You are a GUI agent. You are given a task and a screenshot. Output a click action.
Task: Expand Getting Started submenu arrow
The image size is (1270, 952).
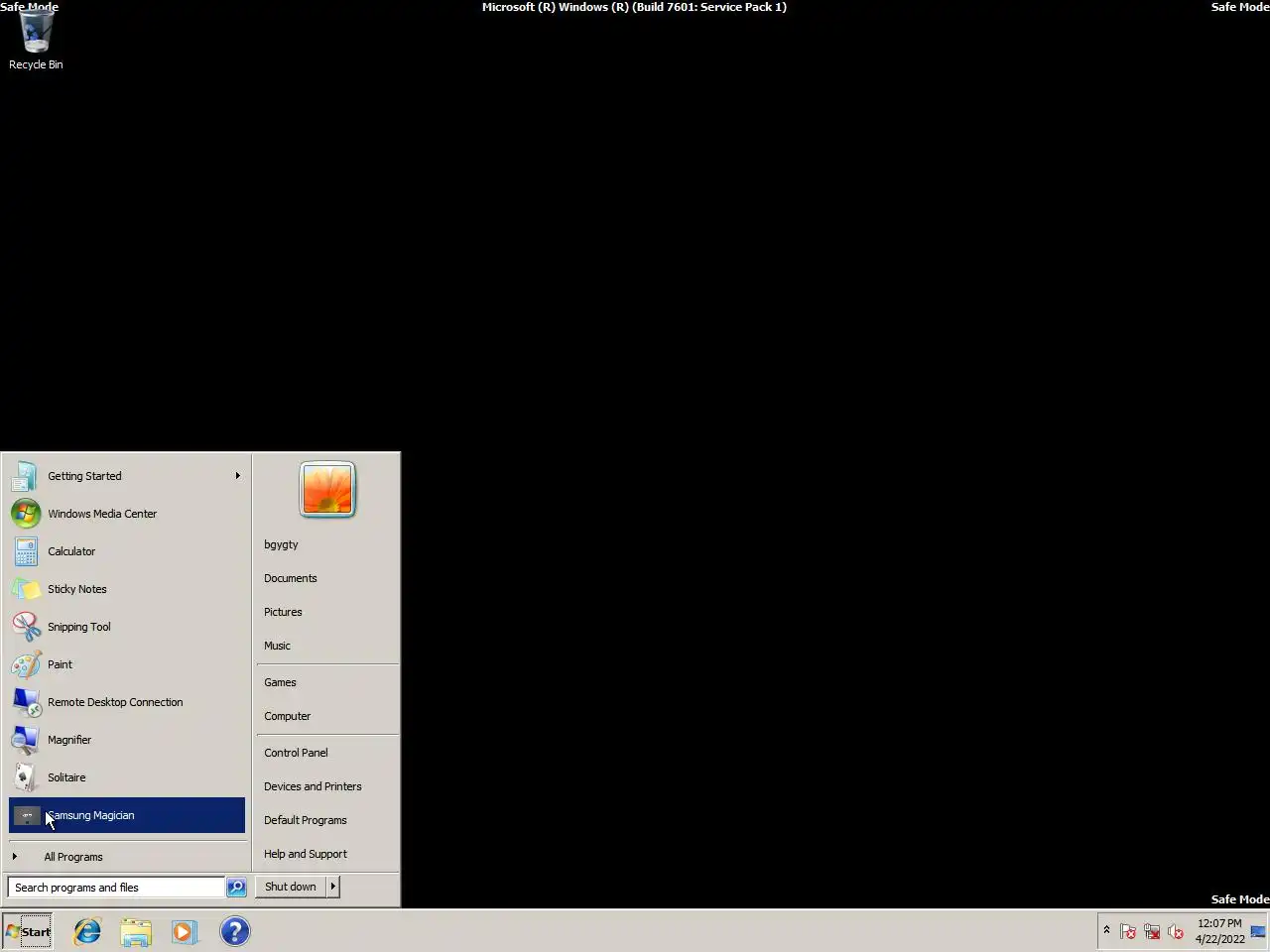237,476
